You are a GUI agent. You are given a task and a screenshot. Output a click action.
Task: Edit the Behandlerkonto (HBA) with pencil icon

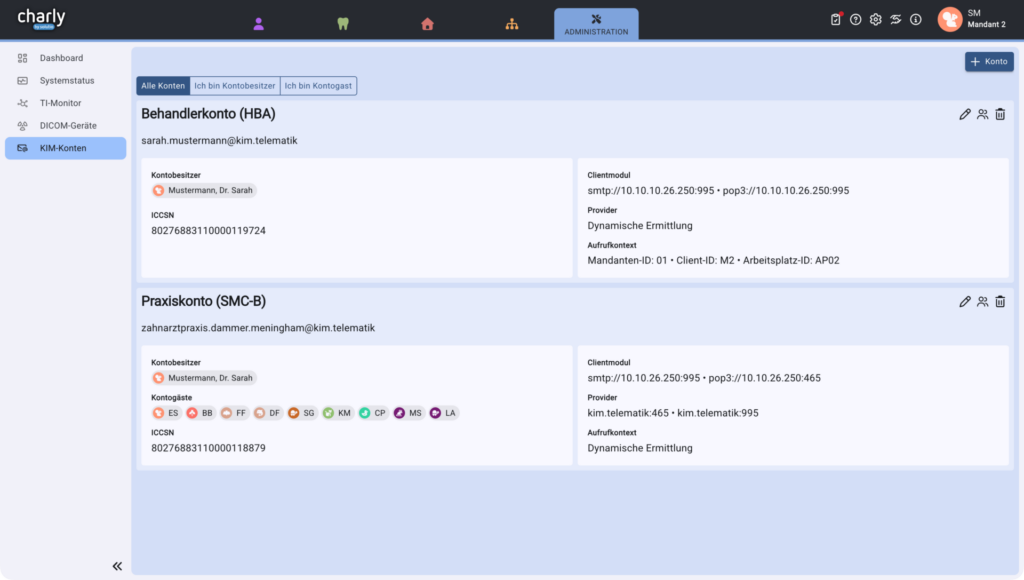pos(965,115)
